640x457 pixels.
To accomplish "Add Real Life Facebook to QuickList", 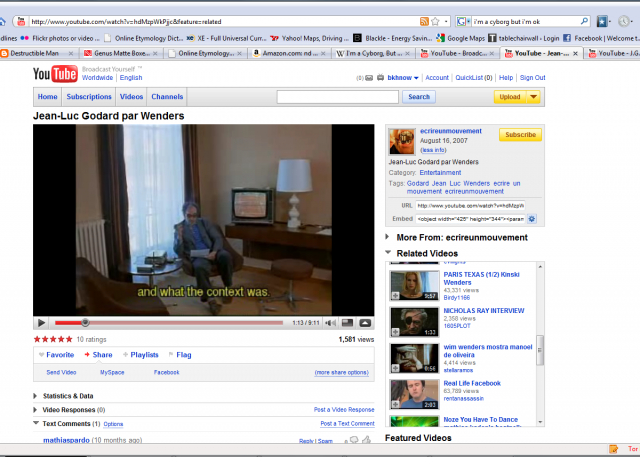I will (x=395, y=404).
